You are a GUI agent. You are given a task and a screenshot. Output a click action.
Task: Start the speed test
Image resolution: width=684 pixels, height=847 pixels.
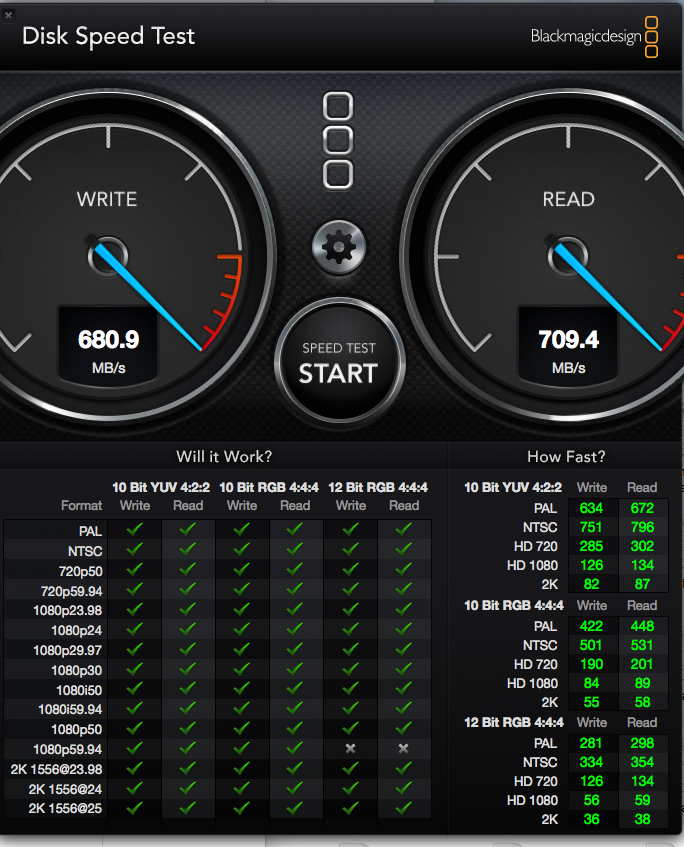tap(339, 362)
